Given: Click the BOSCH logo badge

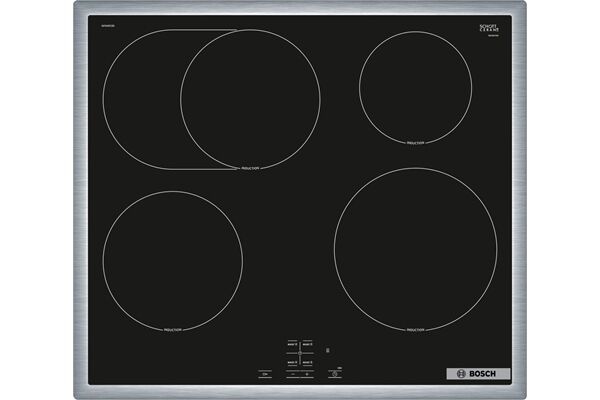Looking at the screenshot, I should coord(477,374).
